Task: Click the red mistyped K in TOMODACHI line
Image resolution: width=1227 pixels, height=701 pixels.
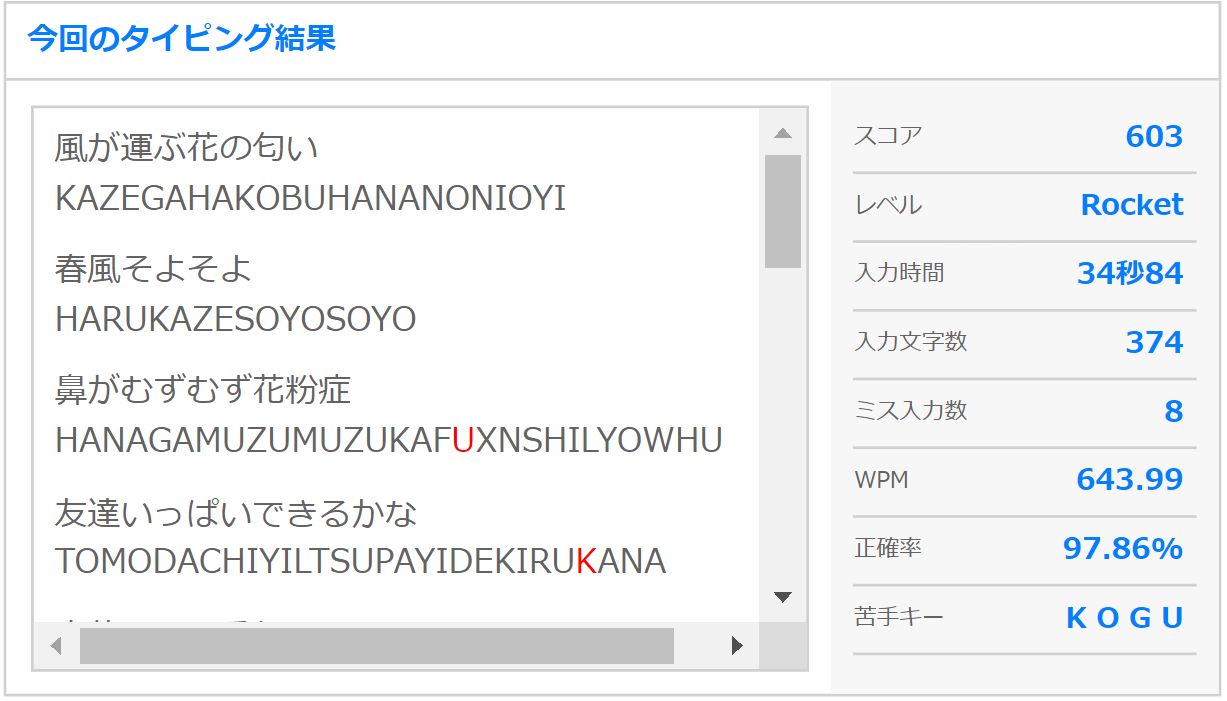Action: (x=586, y=562)
